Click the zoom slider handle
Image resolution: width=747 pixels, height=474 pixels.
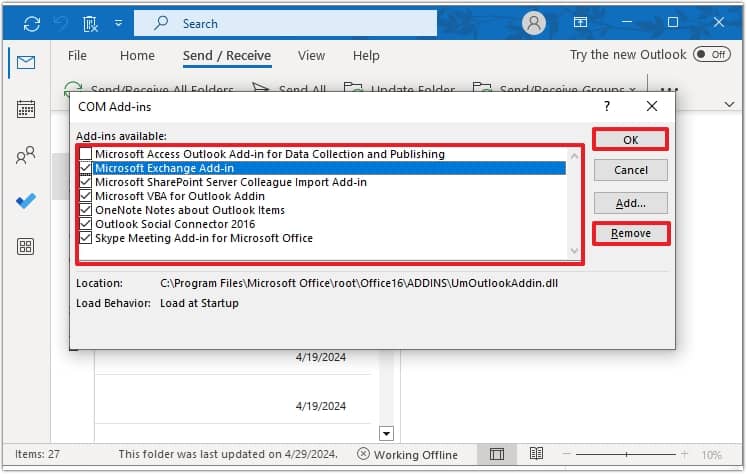(x=626, y=454)
